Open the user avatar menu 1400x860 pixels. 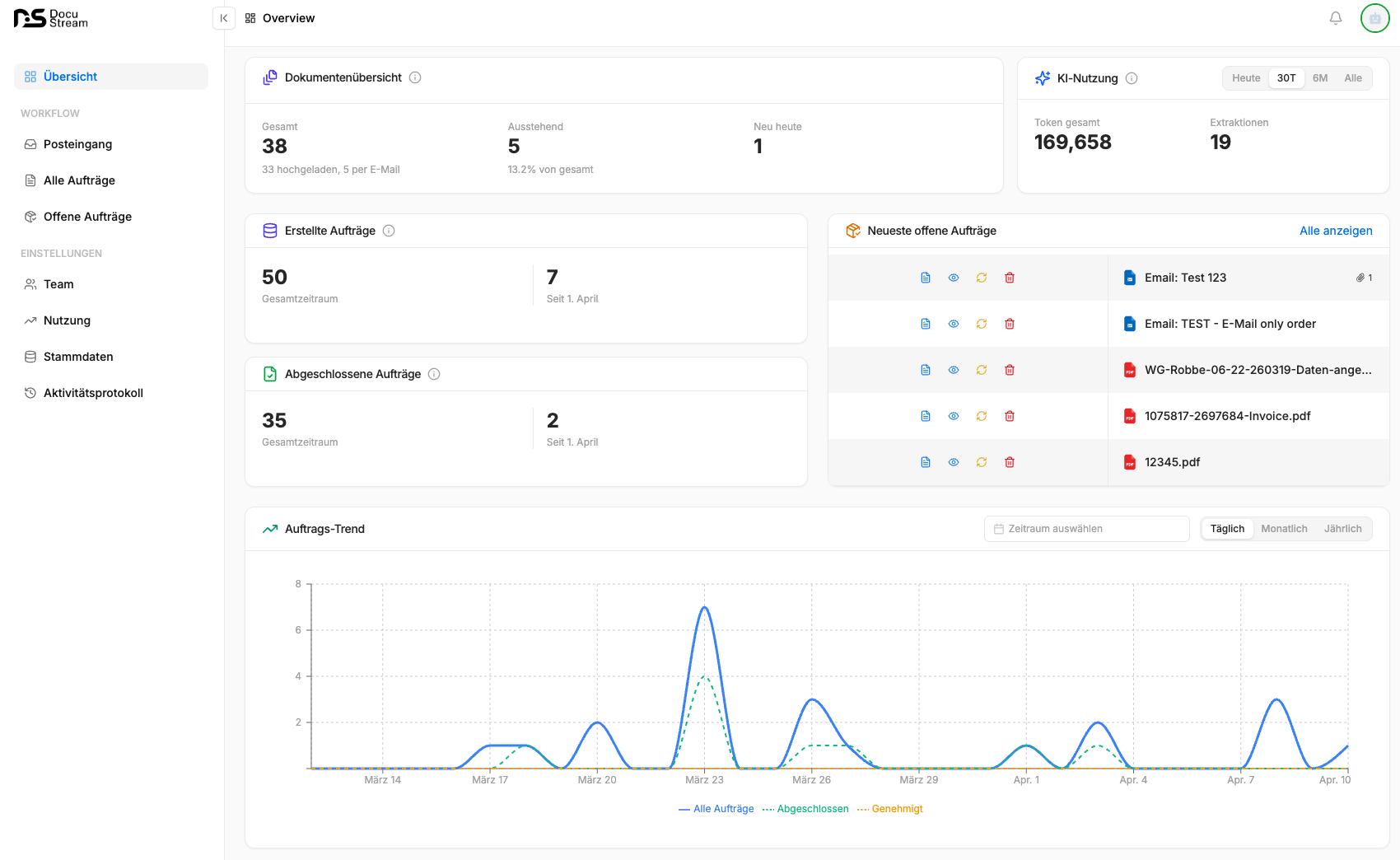coord(1374,18)
